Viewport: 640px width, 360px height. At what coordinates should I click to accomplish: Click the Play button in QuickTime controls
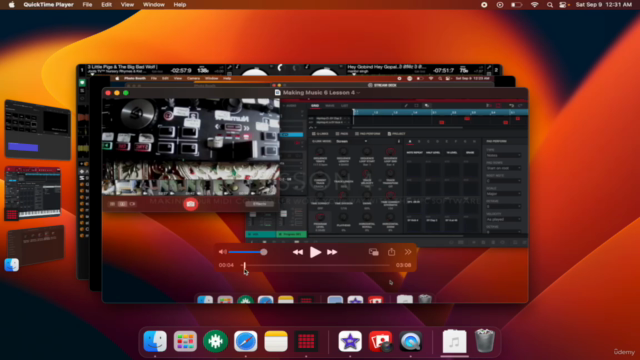click(x=315, y=252)
